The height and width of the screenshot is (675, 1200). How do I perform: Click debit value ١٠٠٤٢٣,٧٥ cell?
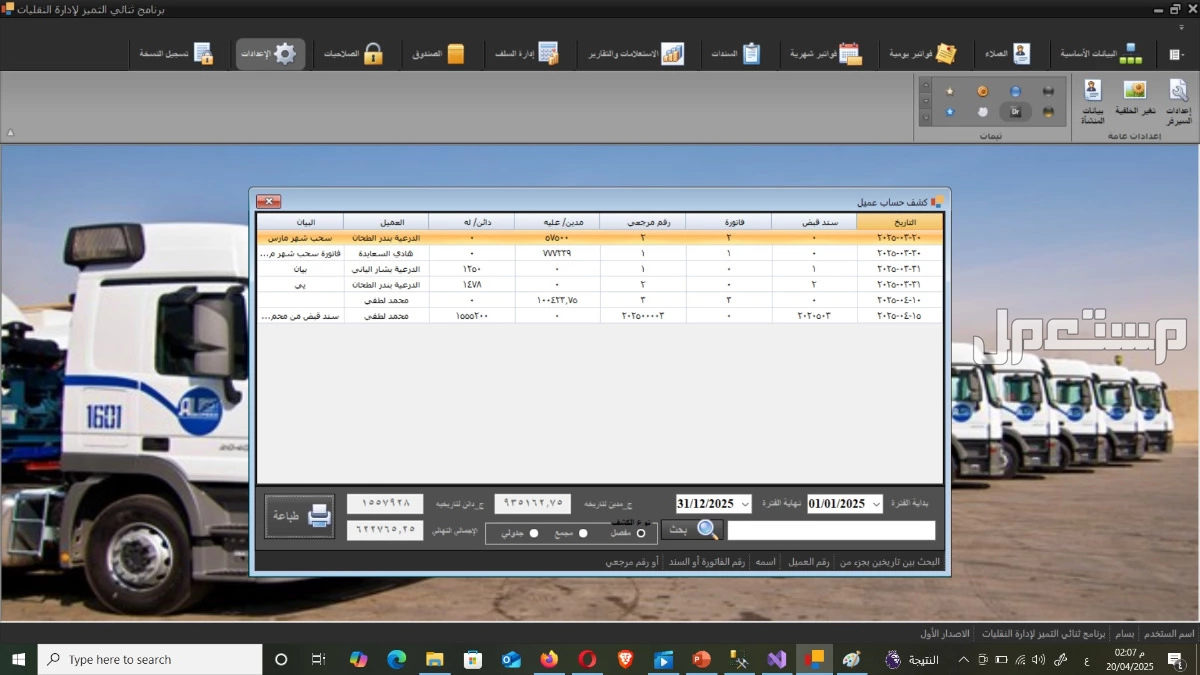click(557, 300)
